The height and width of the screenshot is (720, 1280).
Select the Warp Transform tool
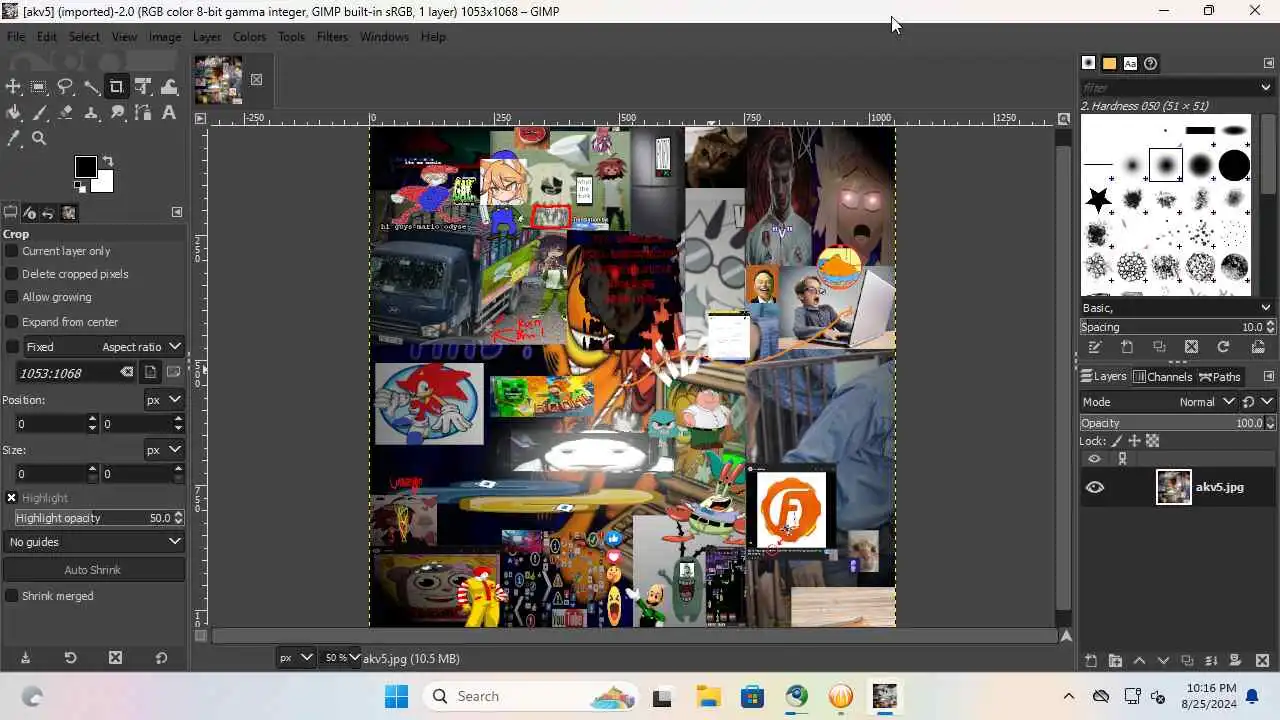click(169, 87)
